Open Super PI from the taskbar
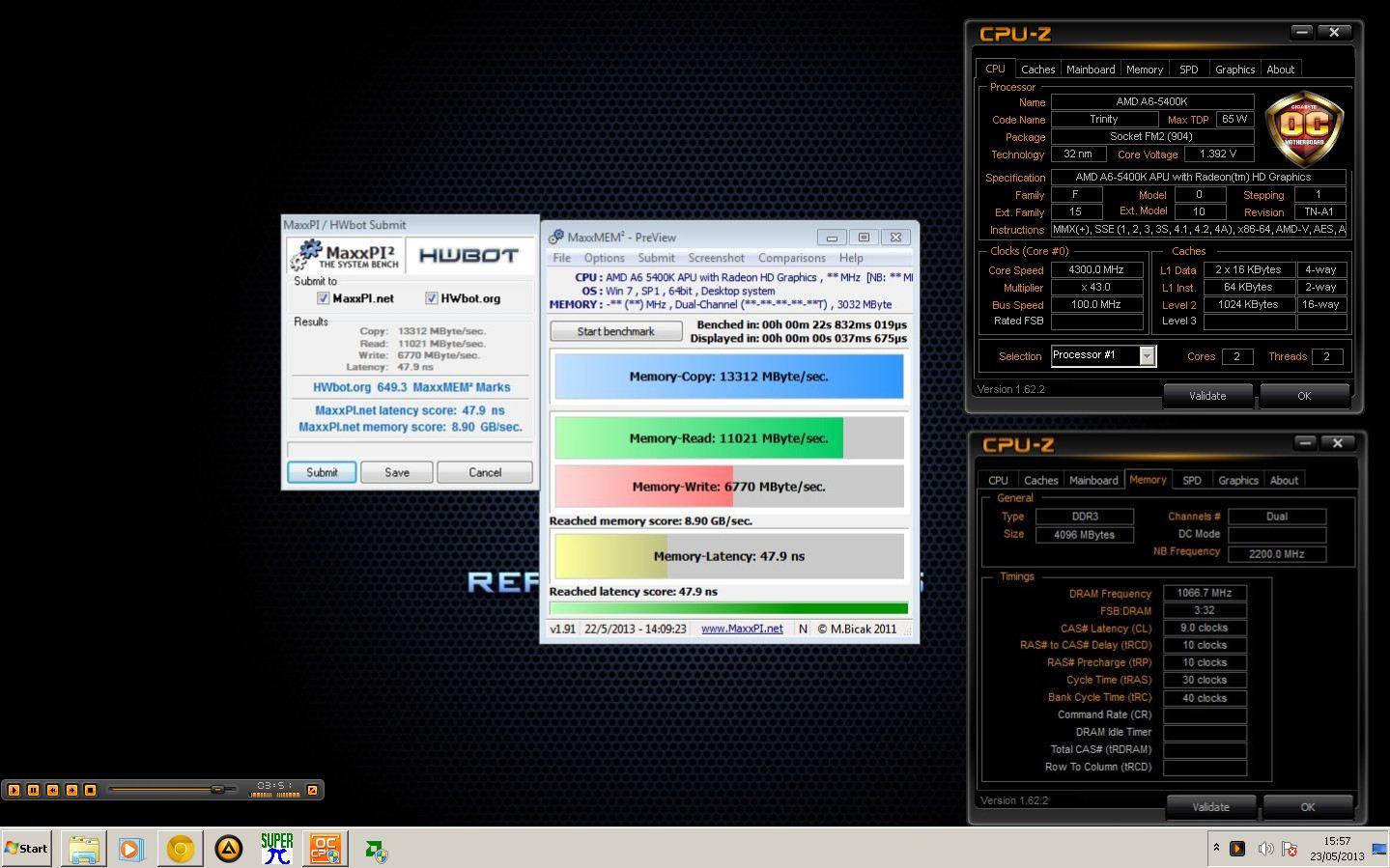 point(277,849)
